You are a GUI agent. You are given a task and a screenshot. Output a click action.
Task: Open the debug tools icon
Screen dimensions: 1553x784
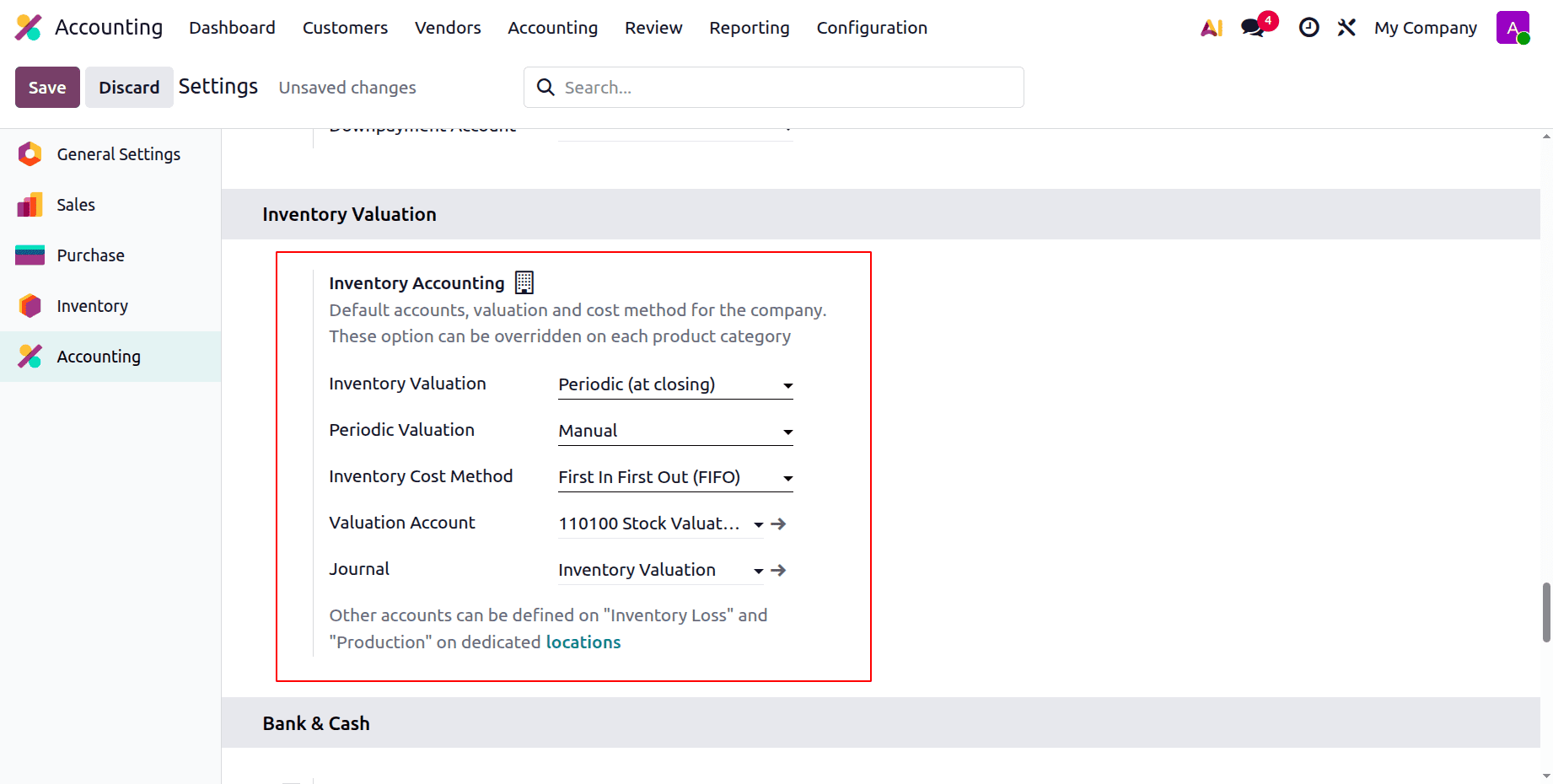(1346, 28)
